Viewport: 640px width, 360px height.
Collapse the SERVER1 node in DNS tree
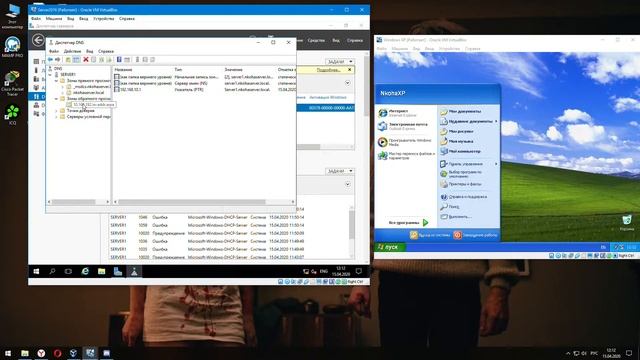(50, 75)
